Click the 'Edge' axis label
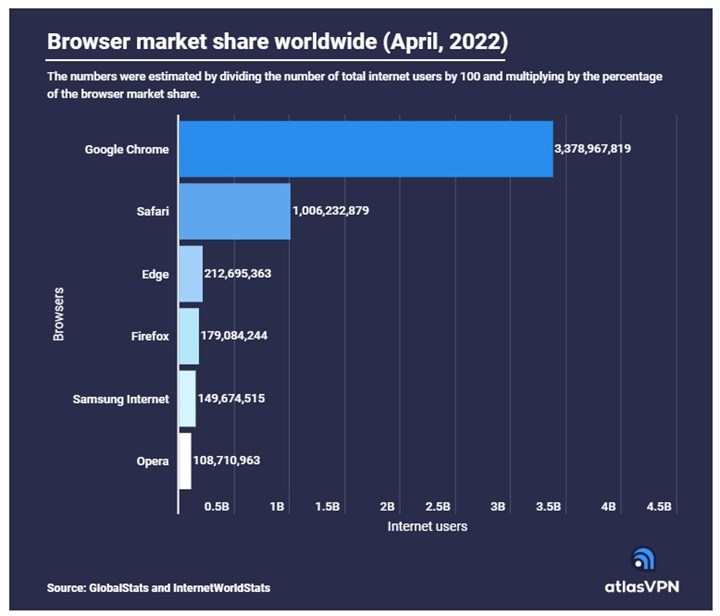Screen dimensions: 720x616 click(155, 274)
